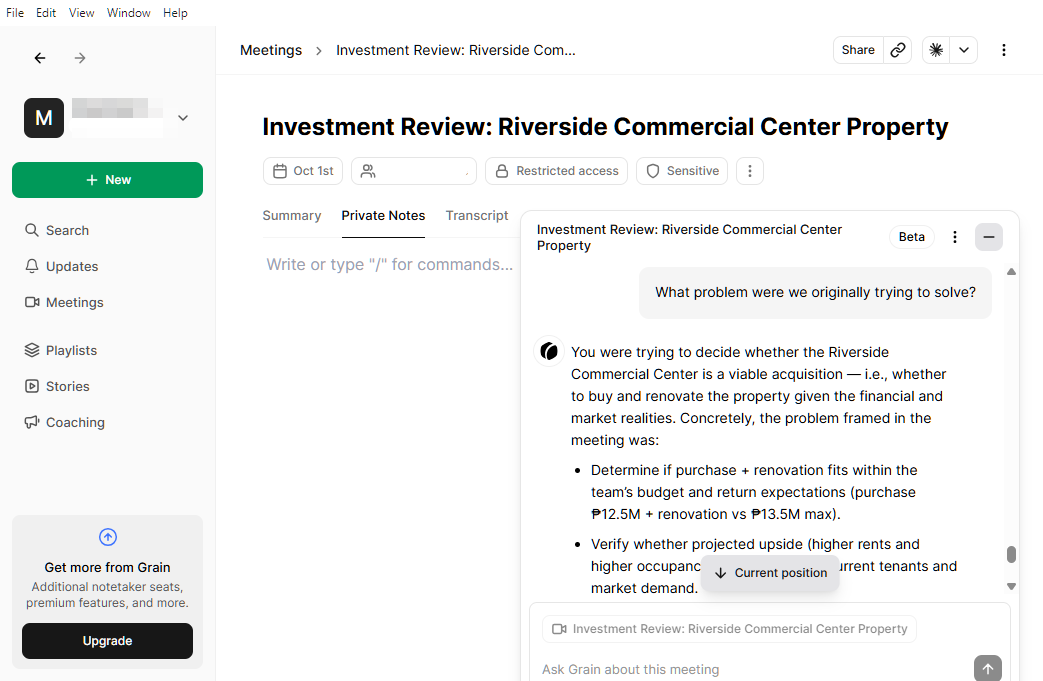The height and width of the screenshot is (681, 1043).
Task: Switch to the Summary tab
Action: tap(291, 215)
